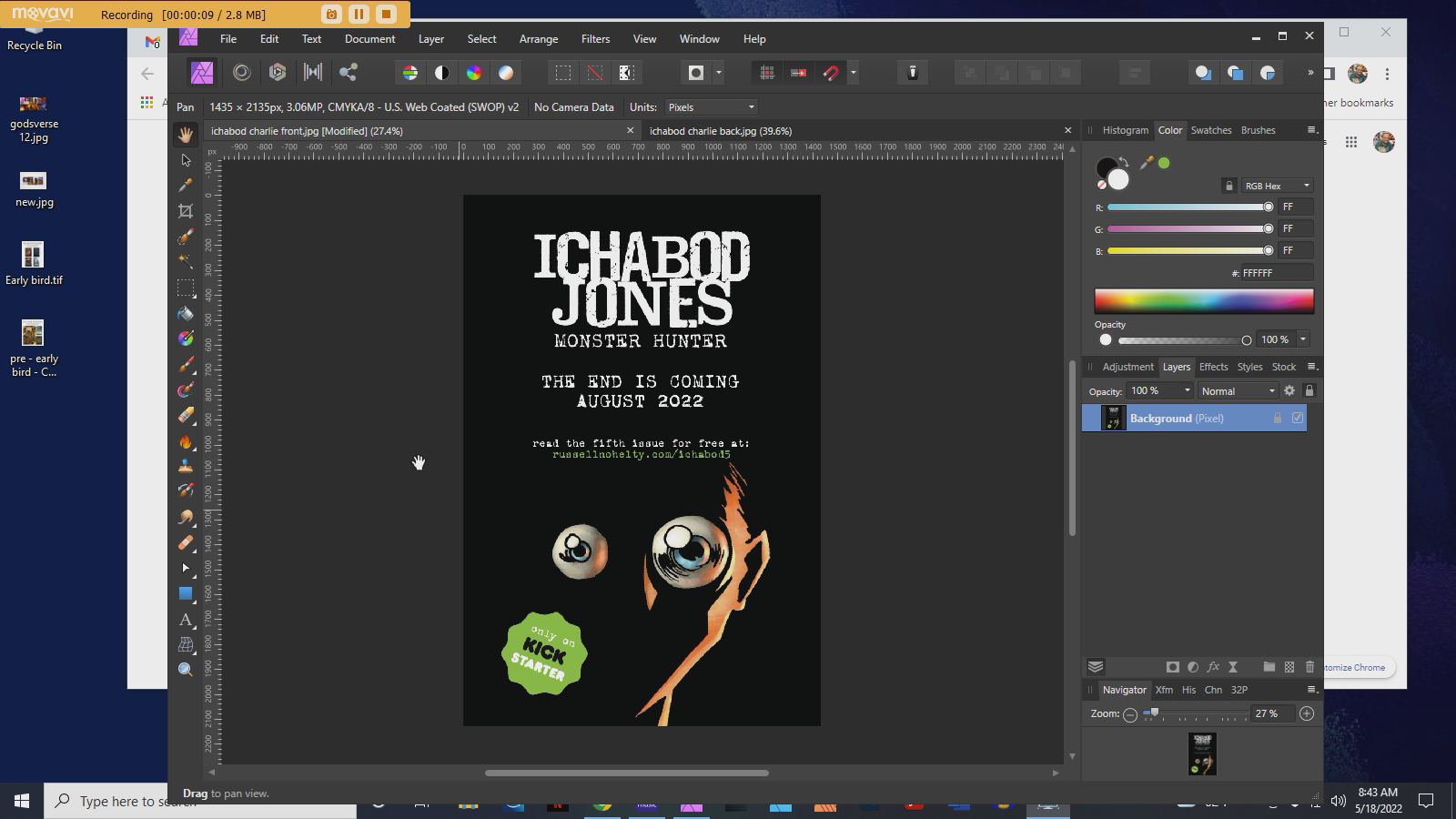Open the RGB Hex color model dropdown
This screenshot has width=1456, height=819.
(x=1278, y=186)
